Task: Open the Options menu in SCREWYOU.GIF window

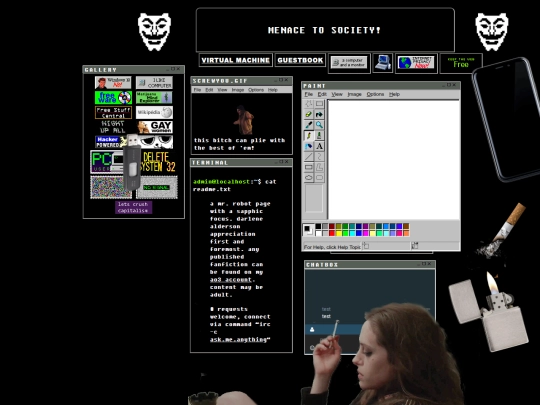Action: click(x=256, y=90)
